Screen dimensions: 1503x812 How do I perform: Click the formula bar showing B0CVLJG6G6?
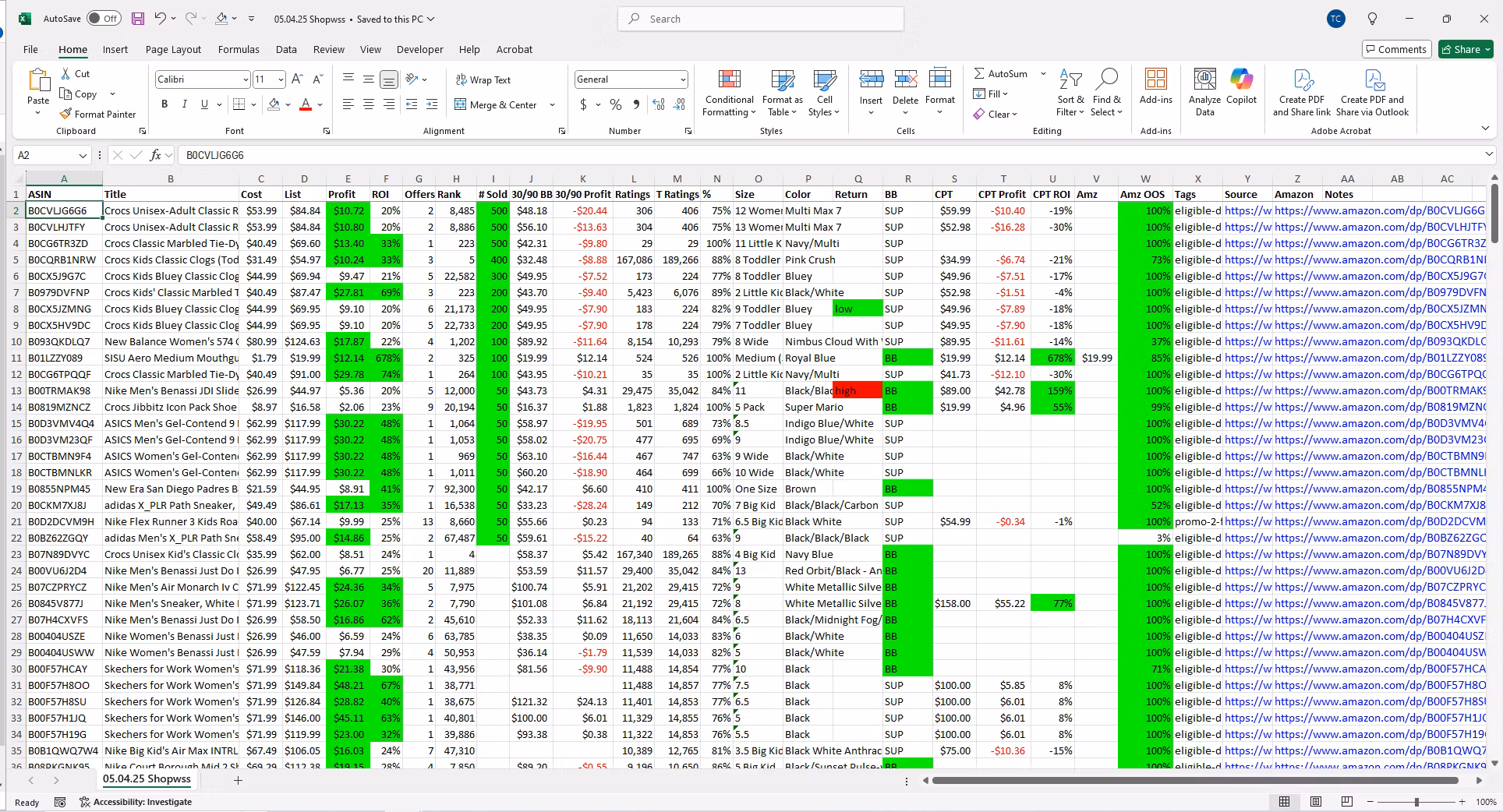829,155
